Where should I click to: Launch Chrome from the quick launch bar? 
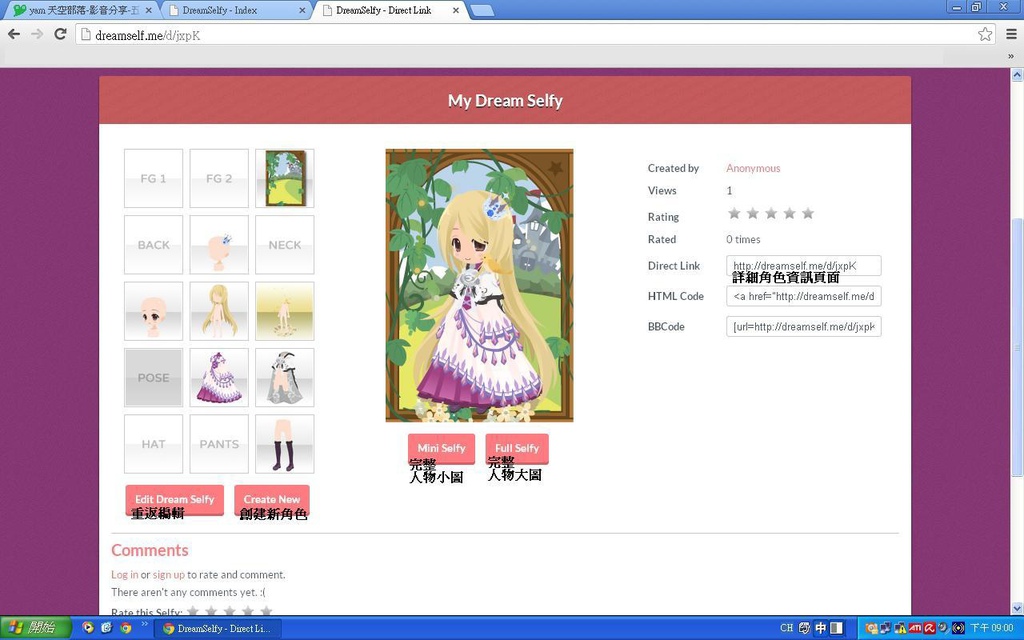(125, 628)
